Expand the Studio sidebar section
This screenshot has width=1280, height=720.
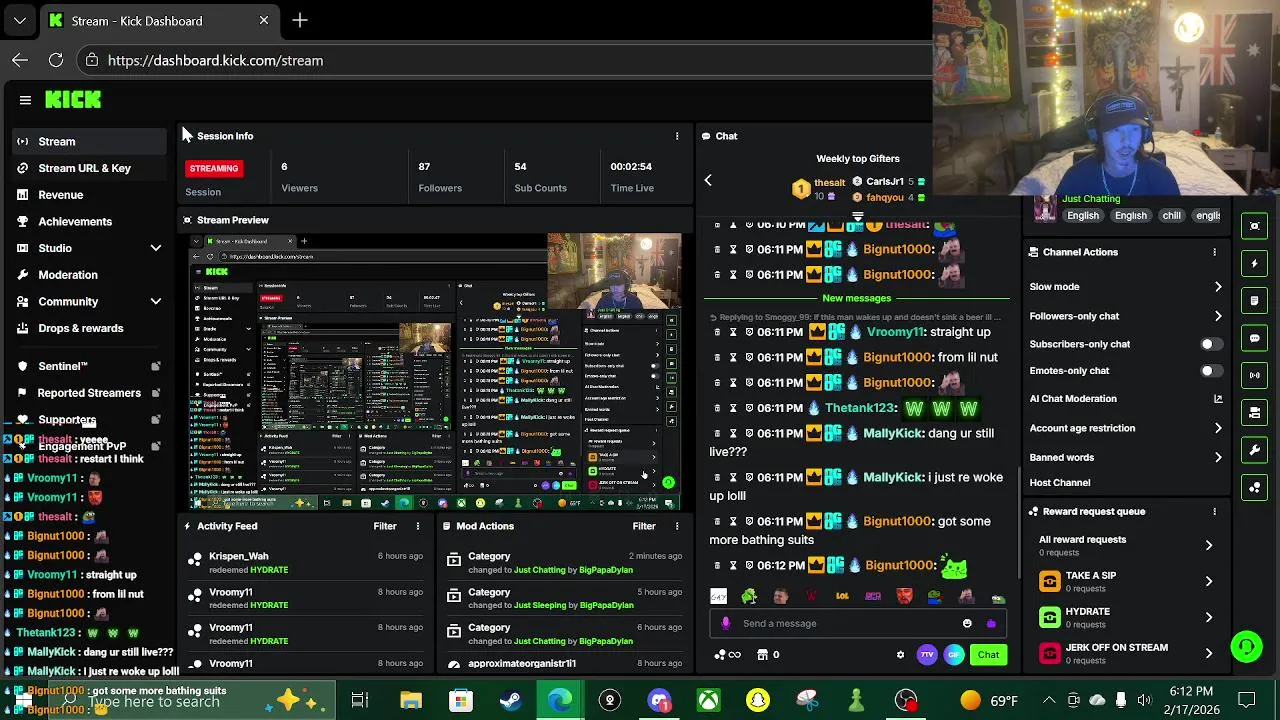tap(156, 248)
